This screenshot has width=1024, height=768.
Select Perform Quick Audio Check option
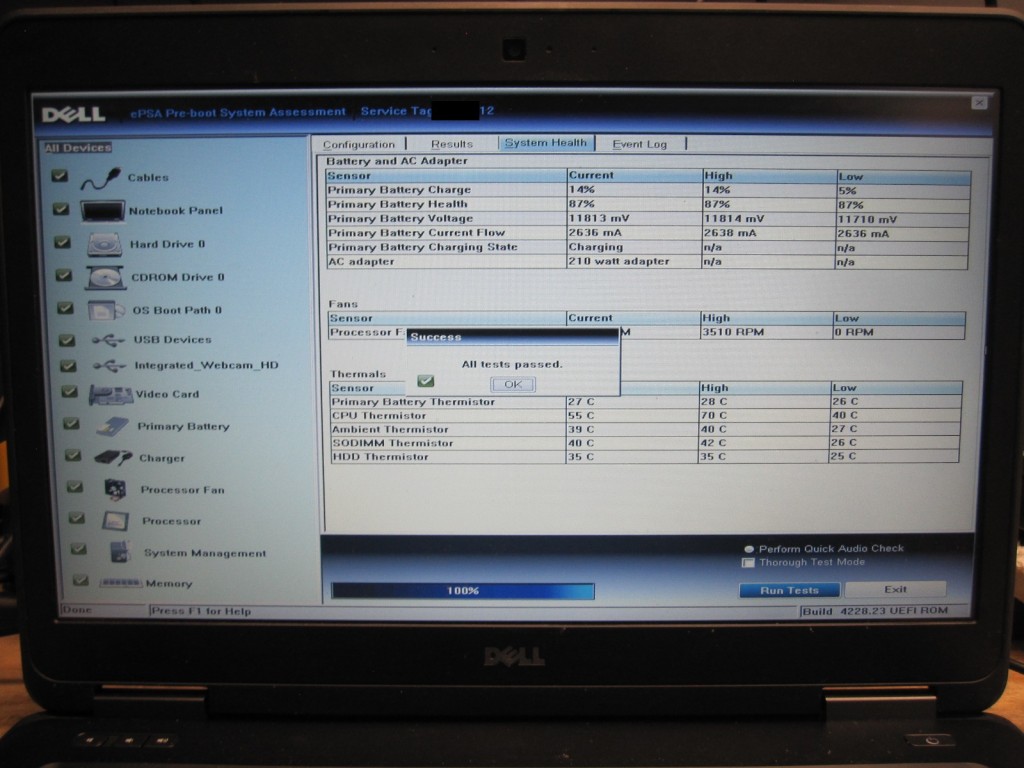tap(748, 549)
